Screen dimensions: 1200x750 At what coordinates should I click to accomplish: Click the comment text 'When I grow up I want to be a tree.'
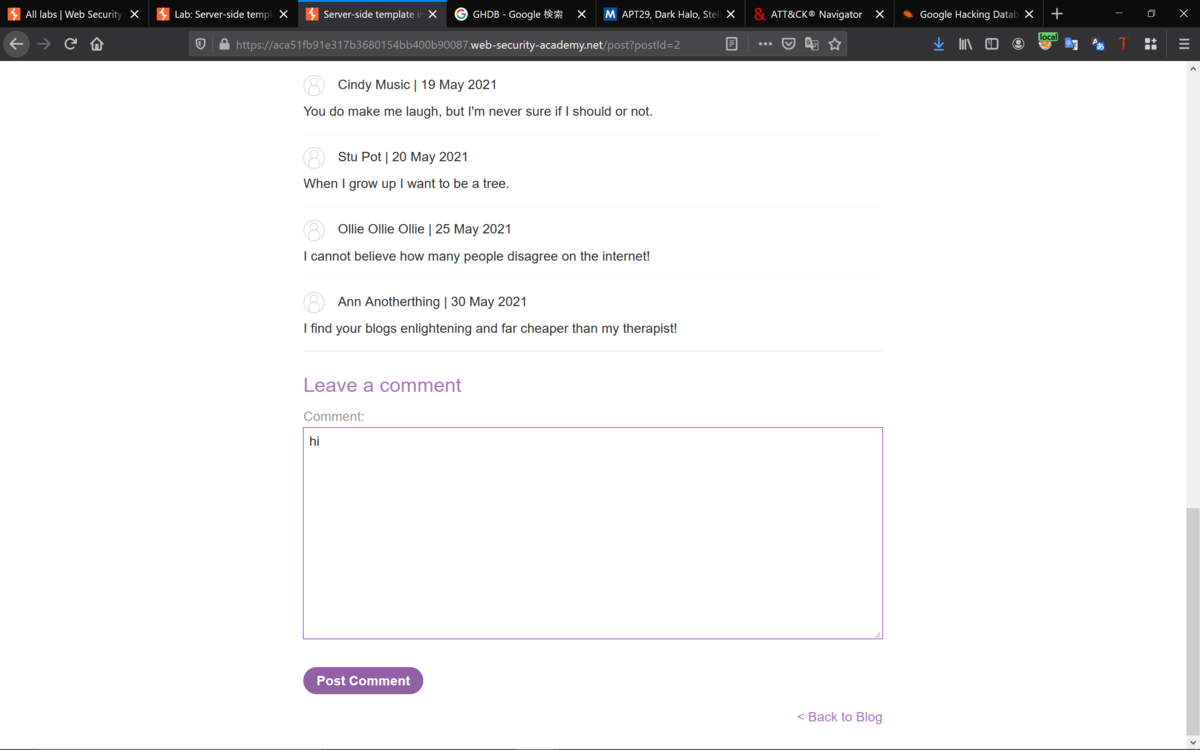click(x=406, y=184)
